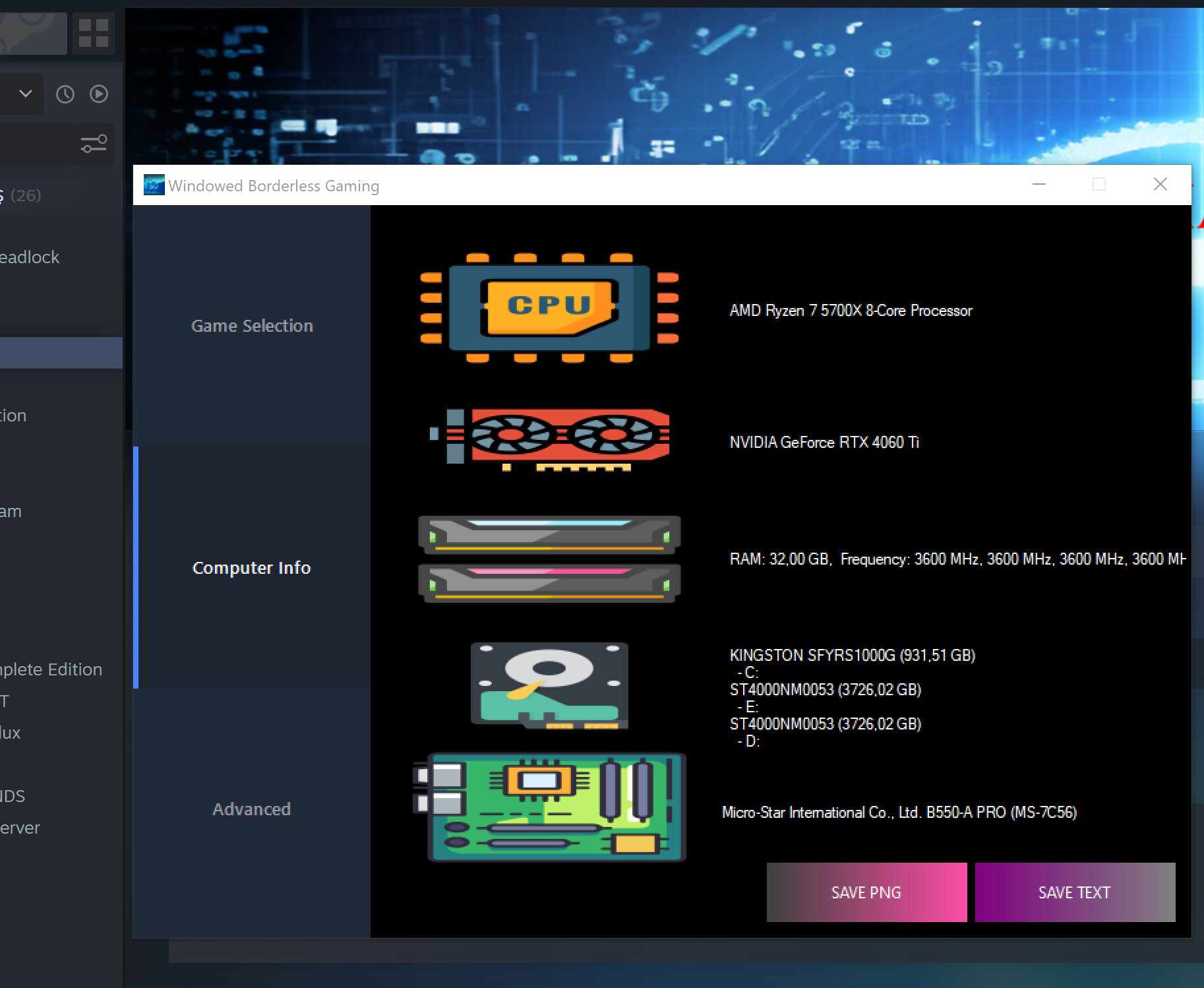The width and height of the screenshot is (1204, 988).
Task: Click the AMD Ryzen 7 5700X processor text
Action: (x=851, y=311)
